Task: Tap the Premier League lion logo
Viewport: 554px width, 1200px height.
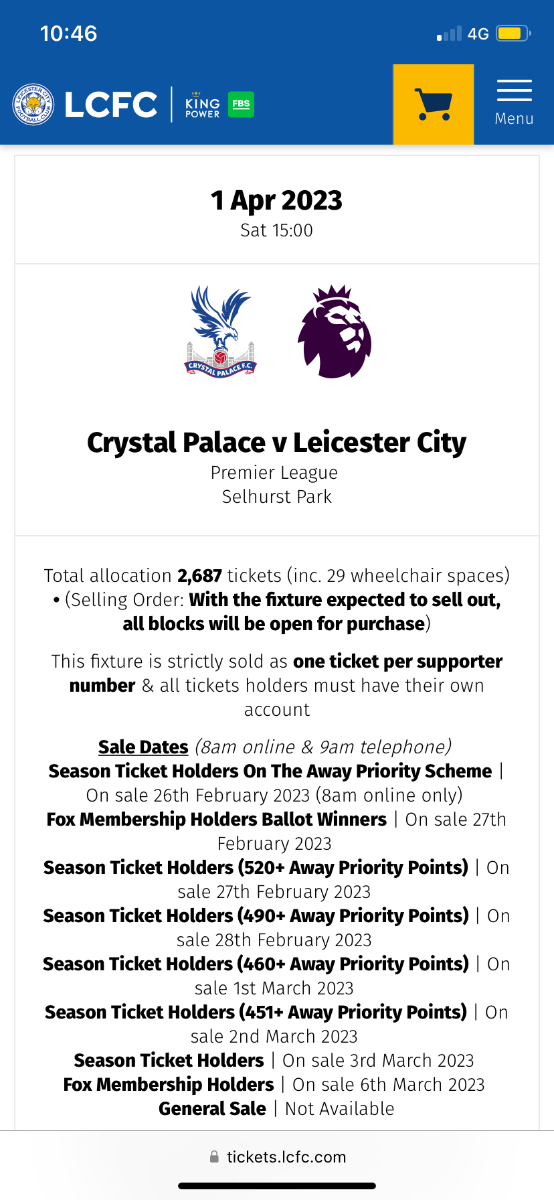Action: point(335,331)
